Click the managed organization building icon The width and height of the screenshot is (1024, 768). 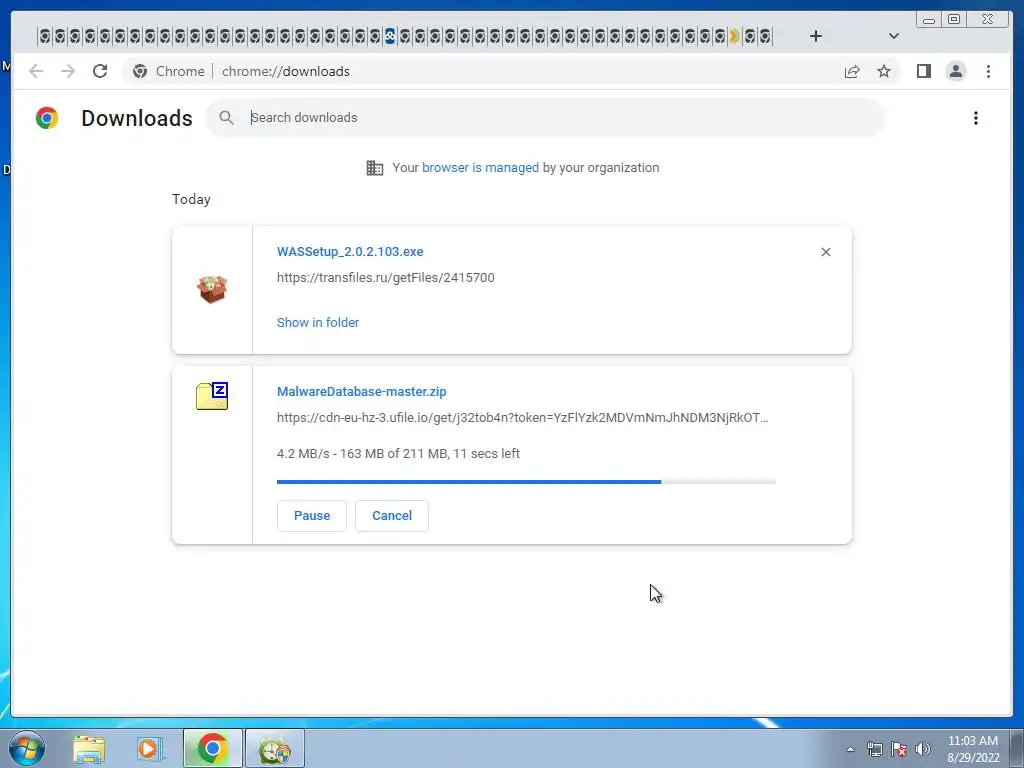pos(375,168)
